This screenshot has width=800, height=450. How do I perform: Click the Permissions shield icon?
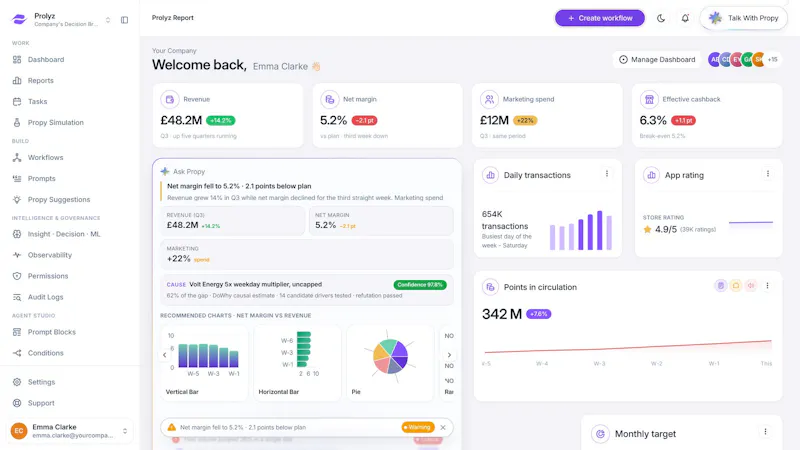click(x=17, y=276)
